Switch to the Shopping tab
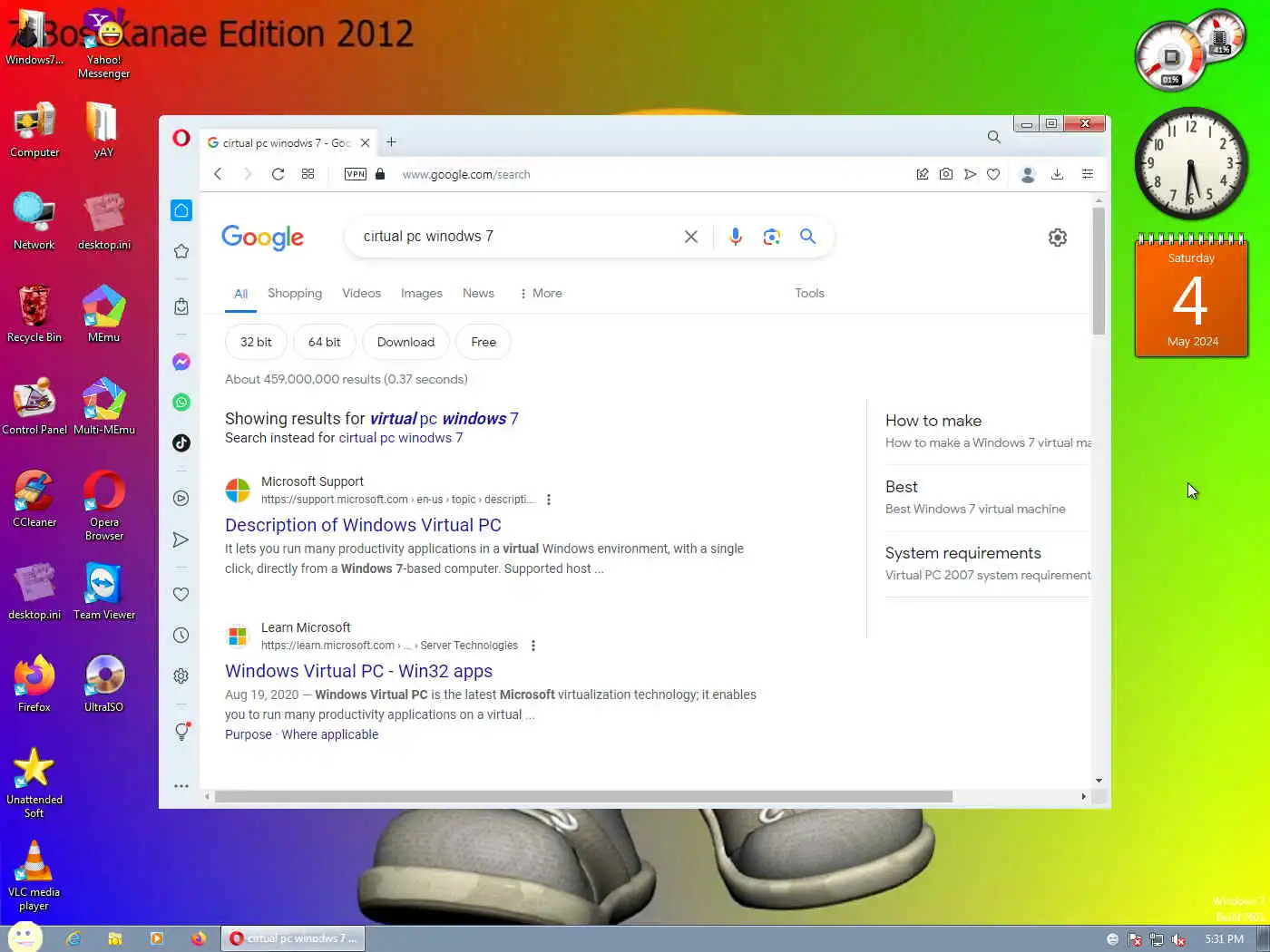Viewport: 1270px width, 952px height. [x=295, y=293]
